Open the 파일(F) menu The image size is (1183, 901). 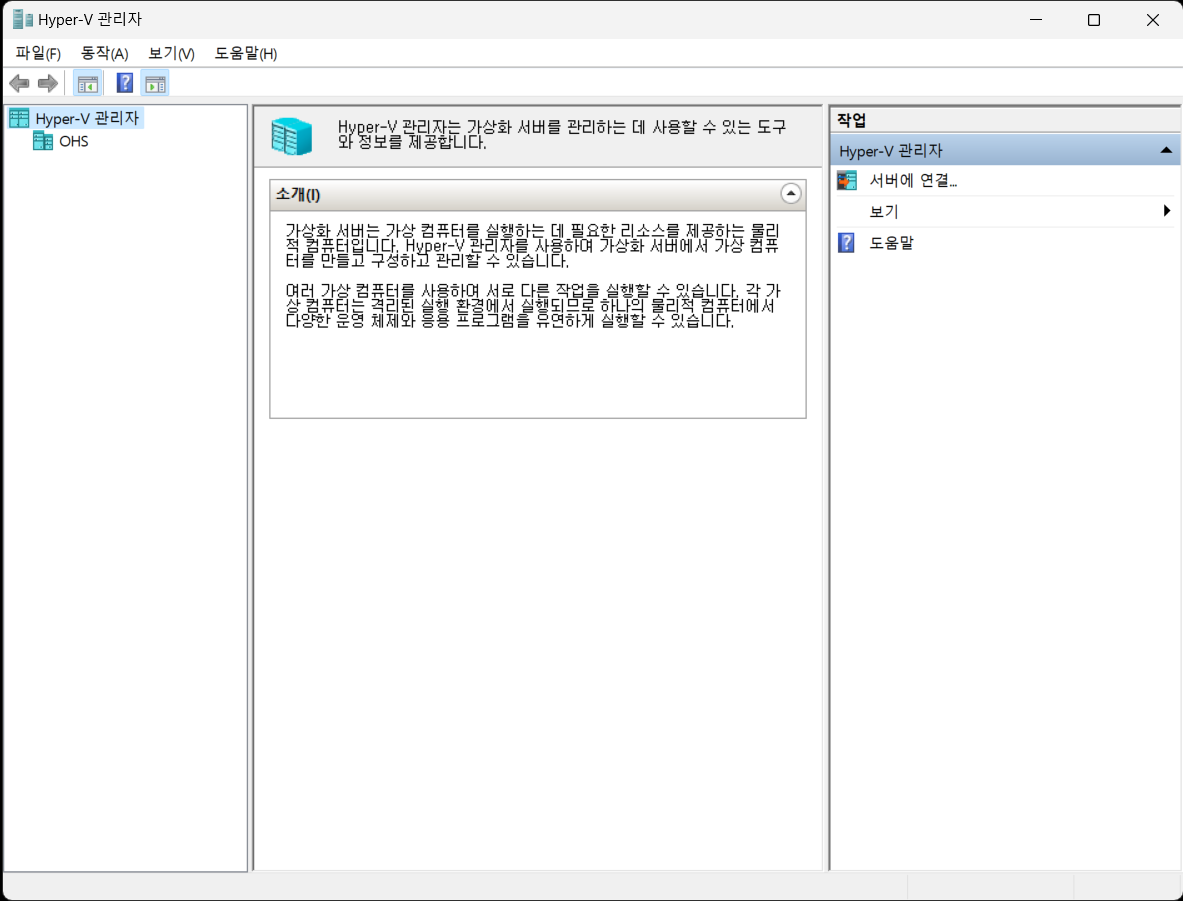(x=38, y=54)
